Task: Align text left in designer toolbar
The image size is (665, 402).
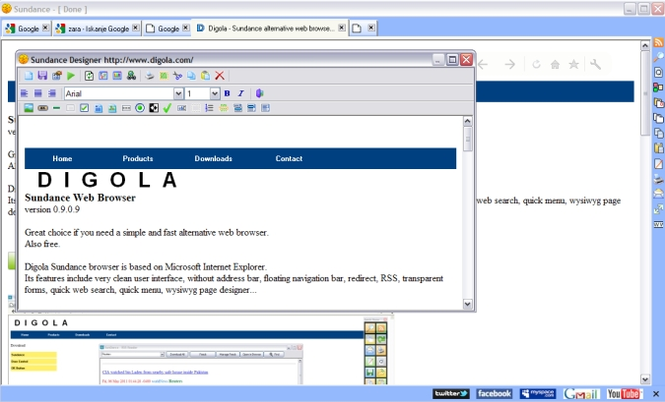Action: [24, 93]
